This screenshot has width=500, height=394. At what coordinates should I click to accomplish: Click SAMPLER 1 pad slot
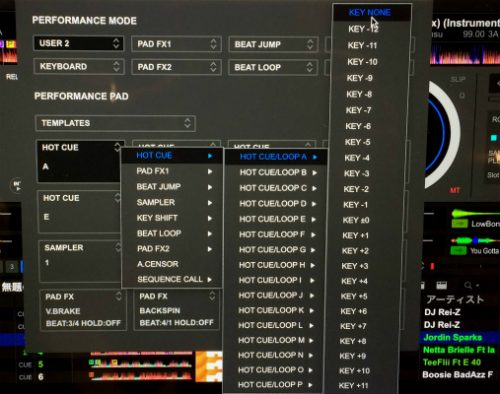[x=80, y=261]
